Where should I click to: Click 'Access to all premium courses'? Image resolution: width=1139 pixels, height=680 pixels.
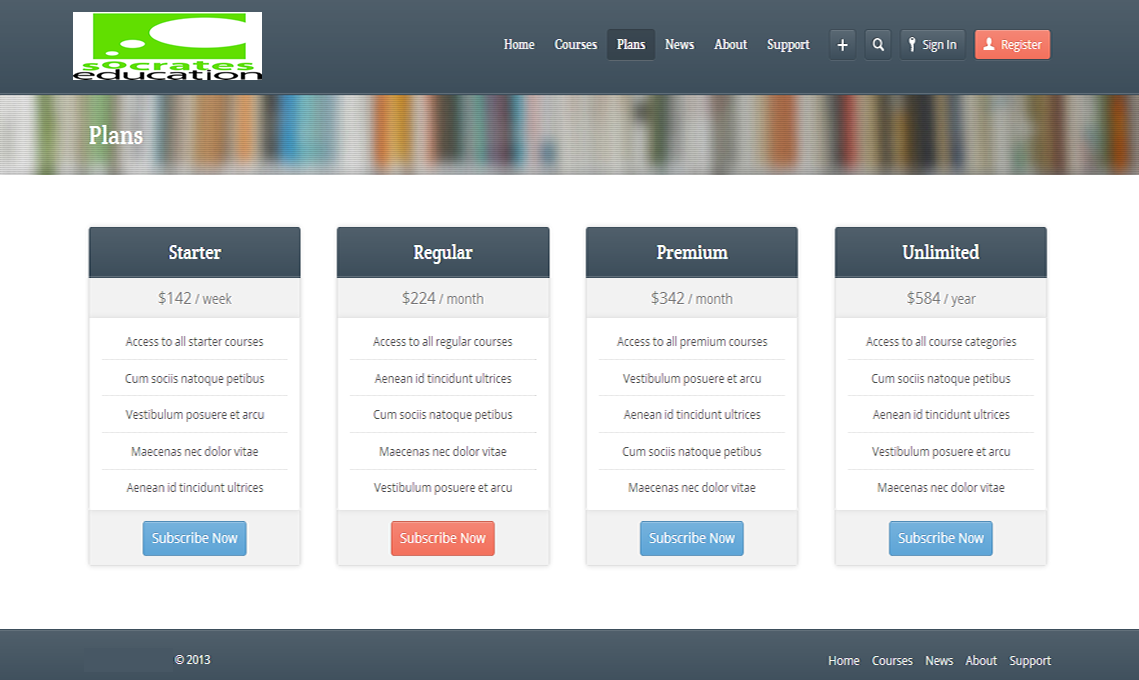pyautogui.click(x=692, y=341)
